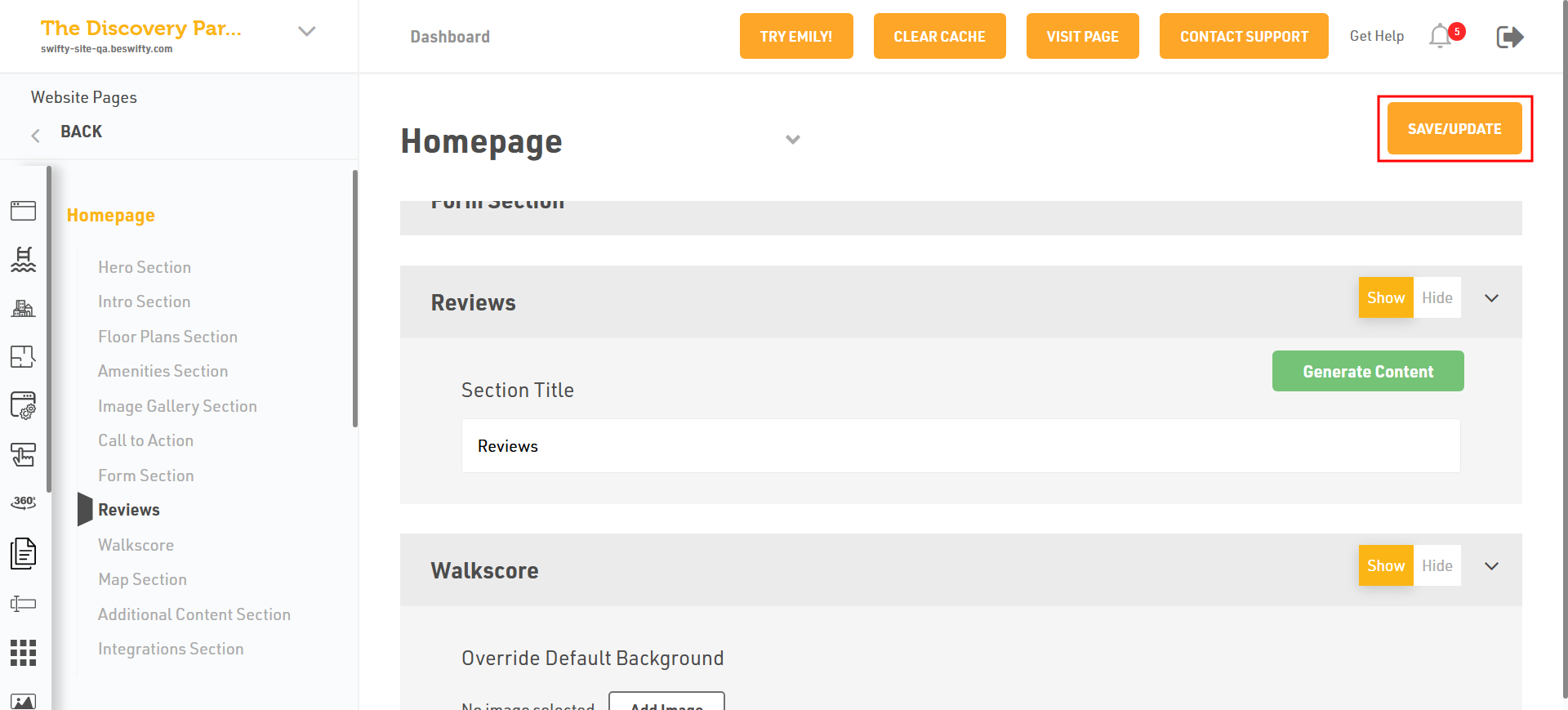Click the green Generate Content button
Screen dimensions: 1568x710
point(1368,372)
